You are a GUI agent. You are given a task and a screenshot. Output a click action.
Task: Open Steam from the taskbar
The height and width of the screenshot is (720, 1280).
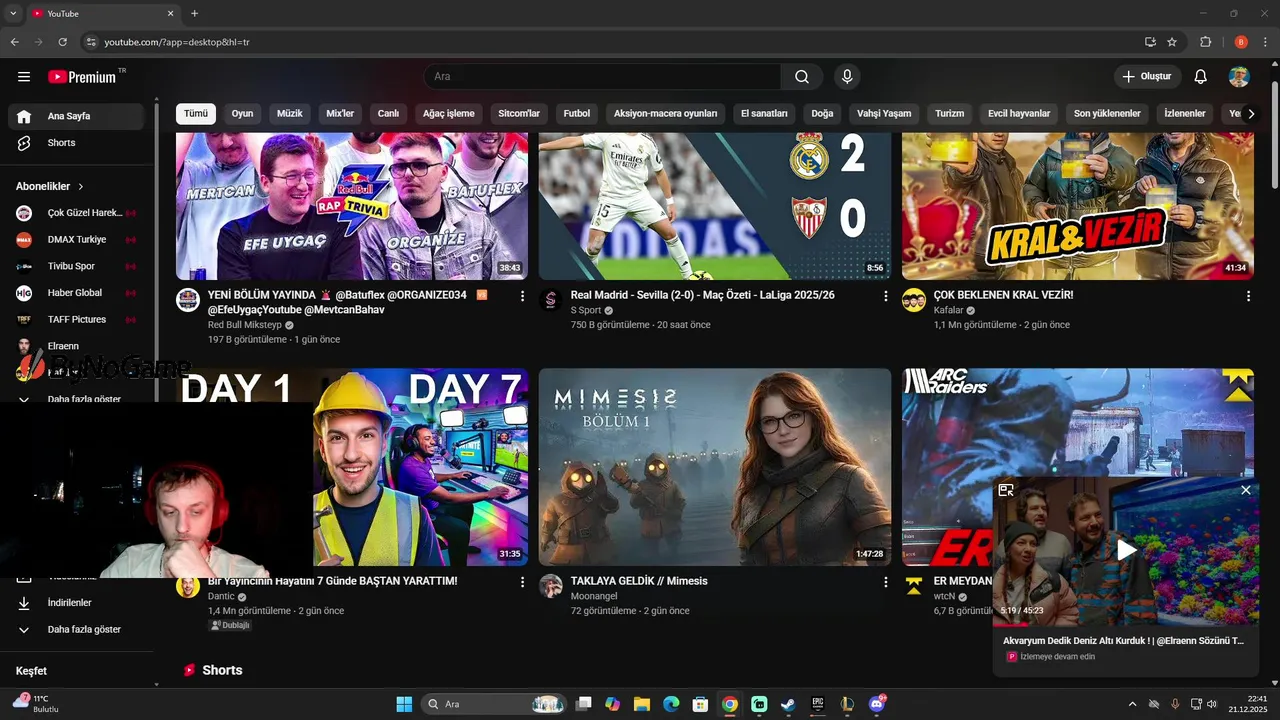(x=789, y=704)
